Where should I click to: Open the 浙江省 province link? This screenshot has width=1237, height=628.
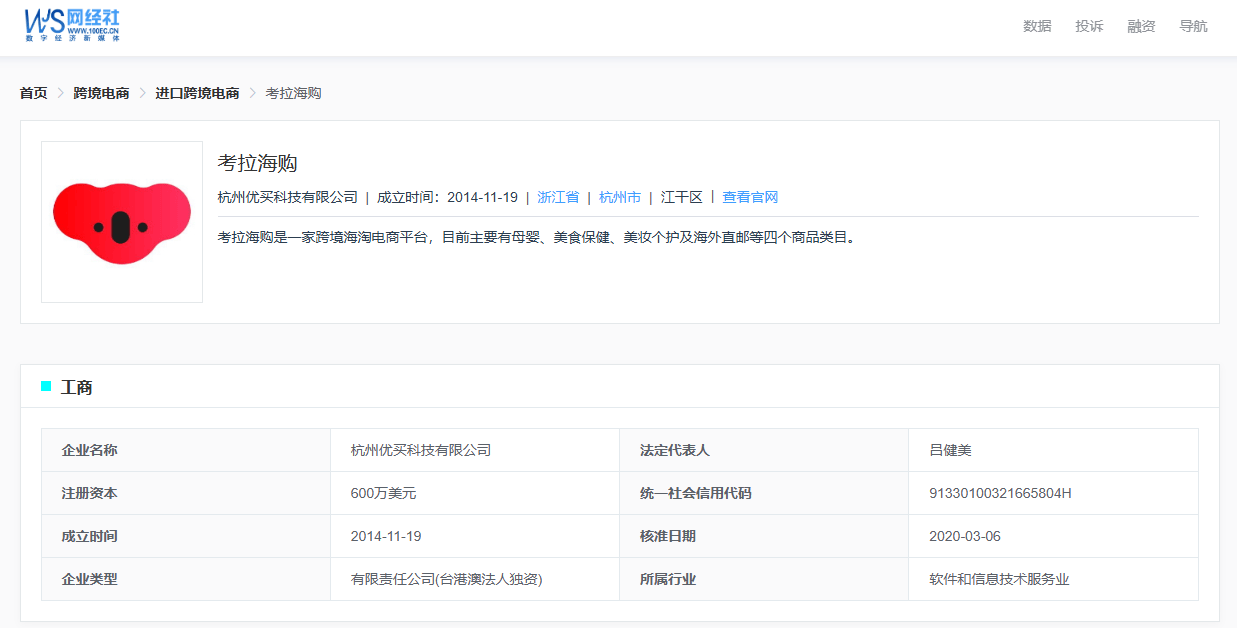click(558, 197)
